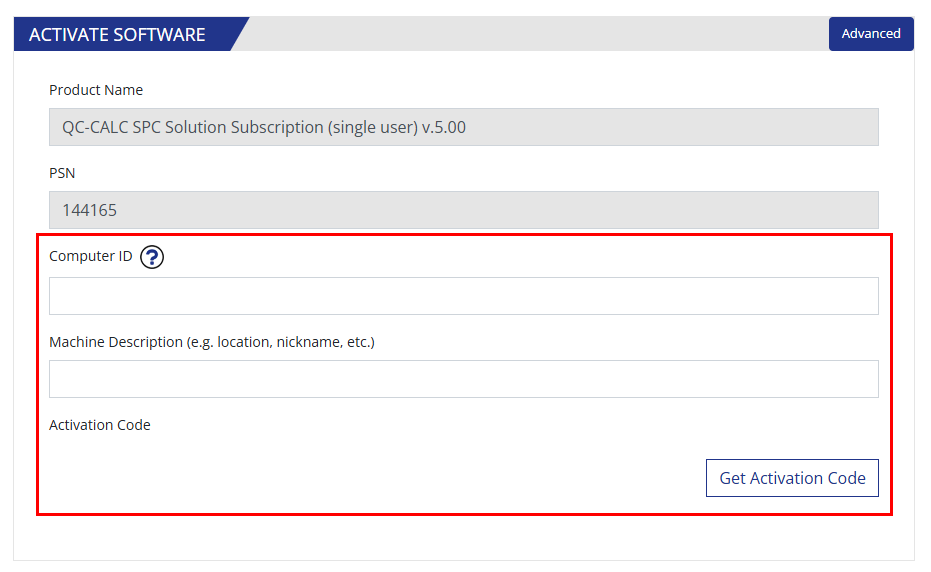Focus the Computer ID input field
Image resolution: width=931 pixels, height=572 pixels.
pyautogui.click(x=464, y=296)
